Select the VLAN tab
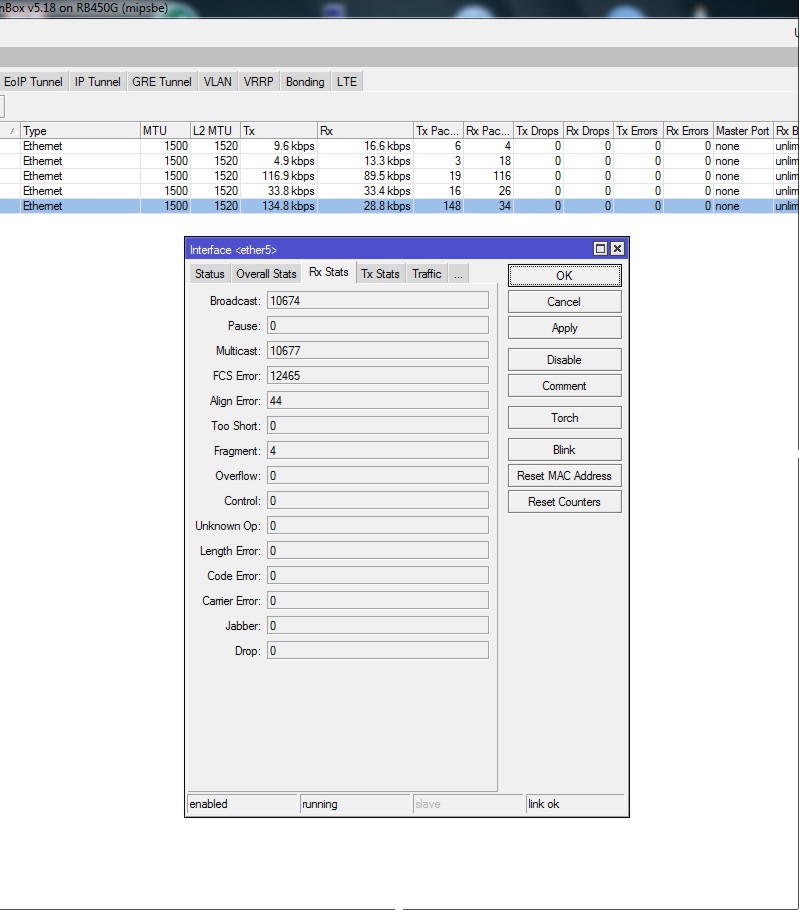This screenshot has height=910, width=799. 217,82
